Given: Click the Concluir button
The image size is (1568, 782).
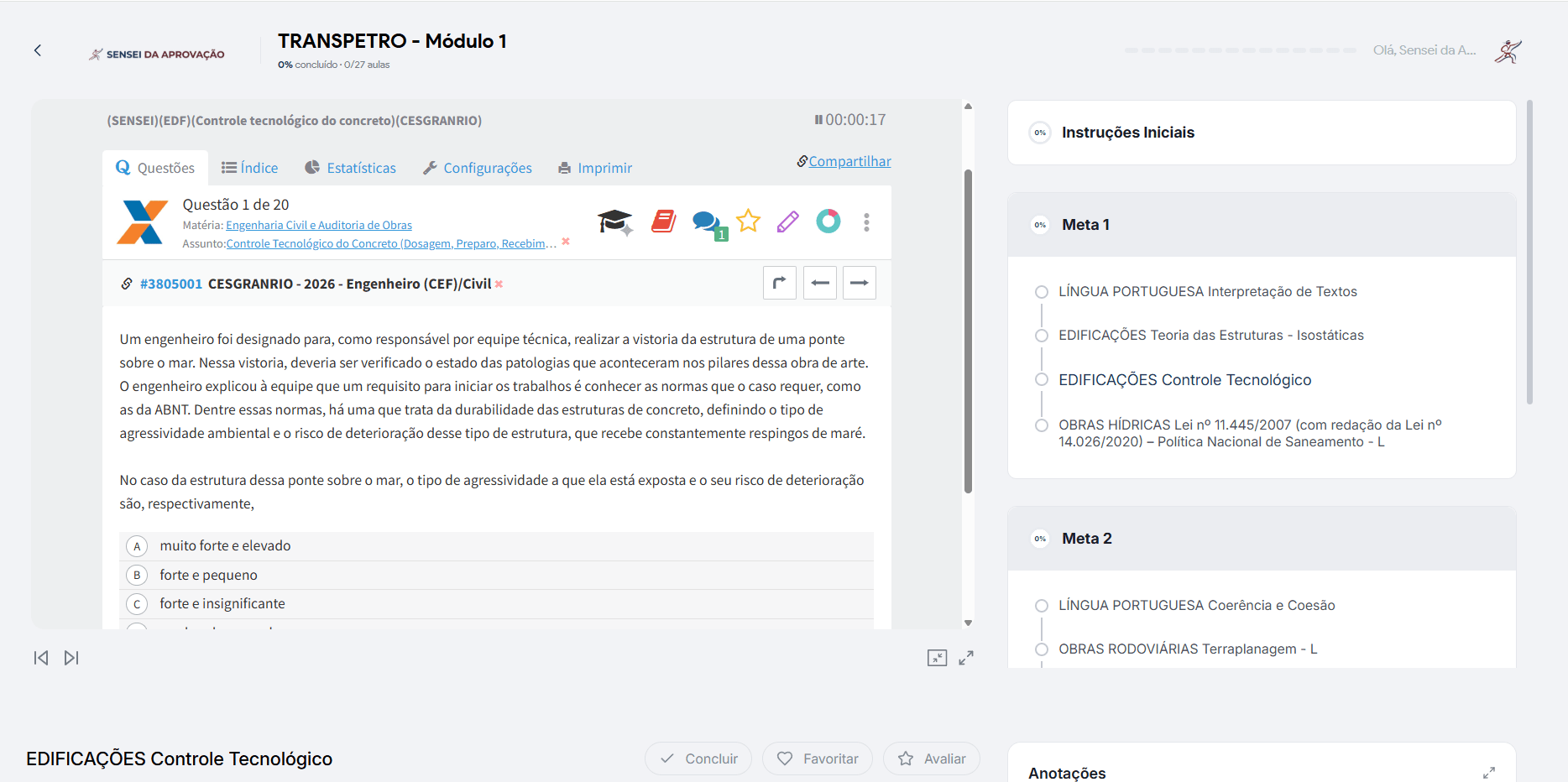Looking at the screenshot, I should tap(698, 759).
